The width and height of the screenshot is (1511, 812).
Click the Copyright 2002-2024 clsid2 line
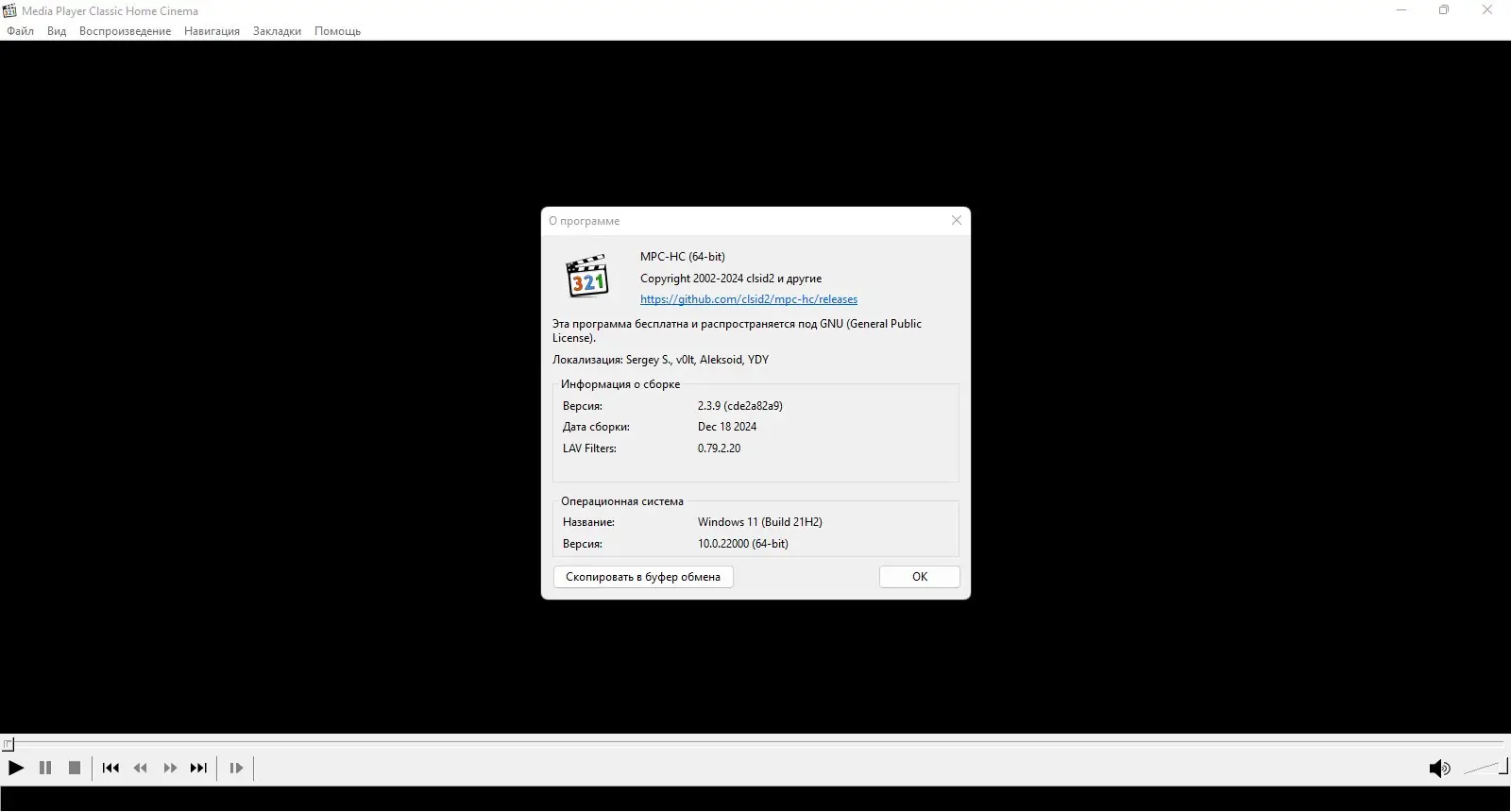tap(731, 279)
